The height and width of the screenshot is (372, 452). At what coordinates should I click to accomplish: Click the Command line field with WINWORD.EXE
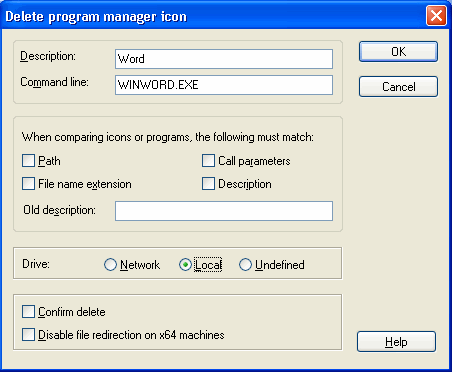(224, 85)
